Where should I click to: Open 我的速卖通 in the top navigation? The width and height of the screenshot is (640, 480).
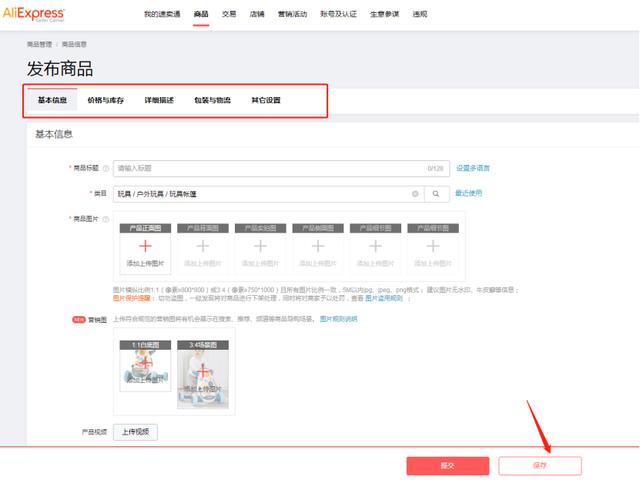click(162, 14)
